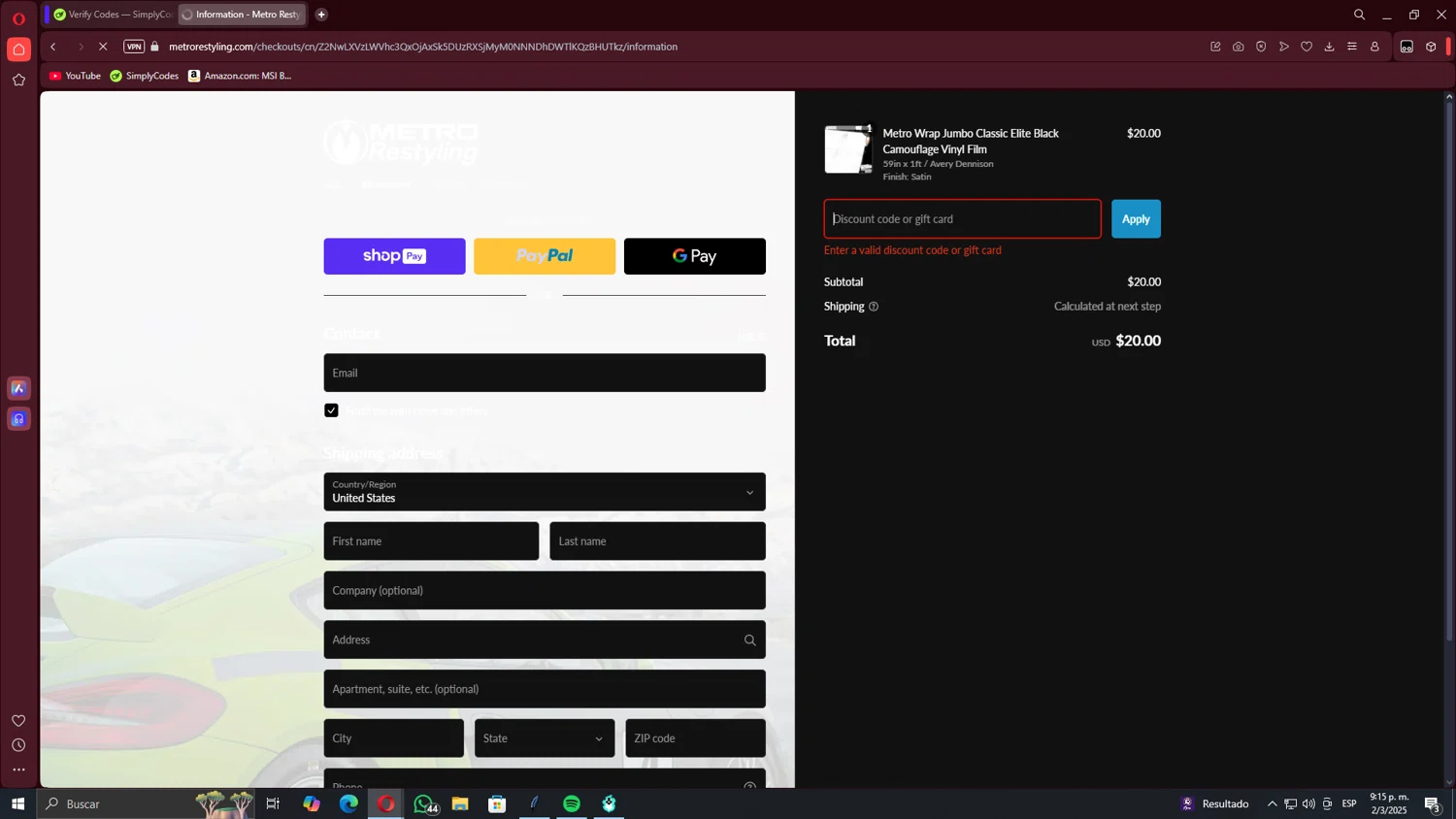Image resolution: width=1456 pixels, height=819 pixels.
Task: Focus the Email input field
Action: point(545,373)
